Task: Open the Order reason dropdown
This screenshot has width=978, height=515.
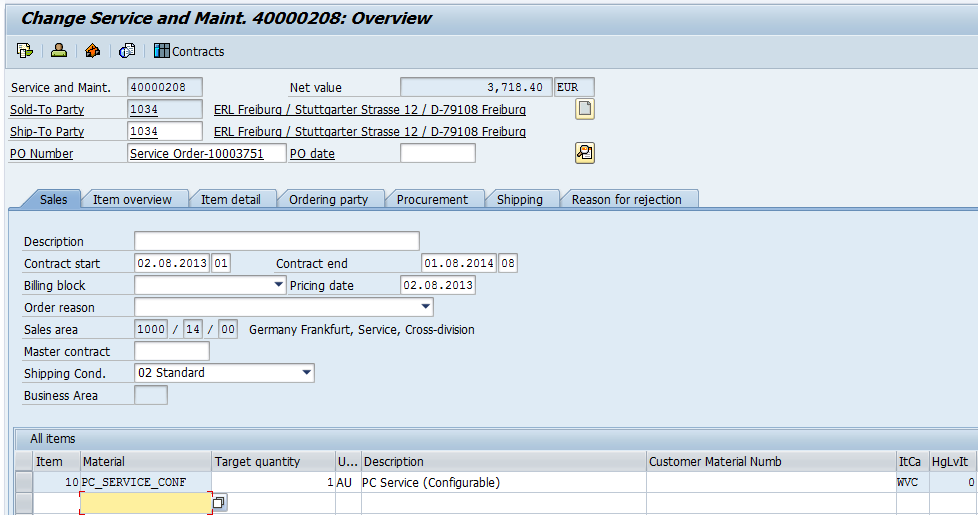Action: [x=426, y=307]
